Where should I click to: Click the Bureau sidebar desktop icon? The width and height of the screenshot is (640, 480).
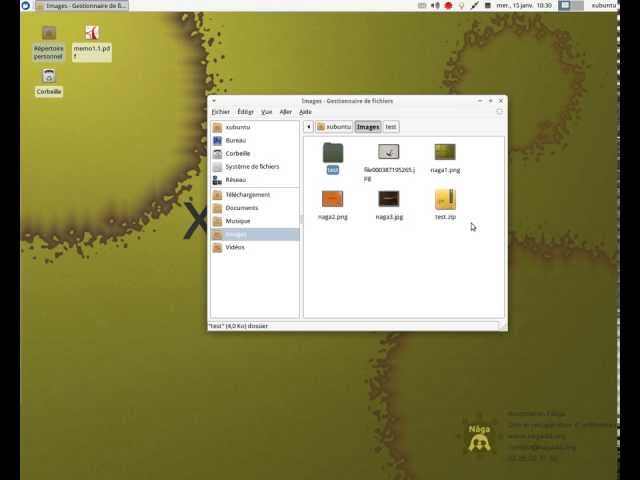pos(218,140)
